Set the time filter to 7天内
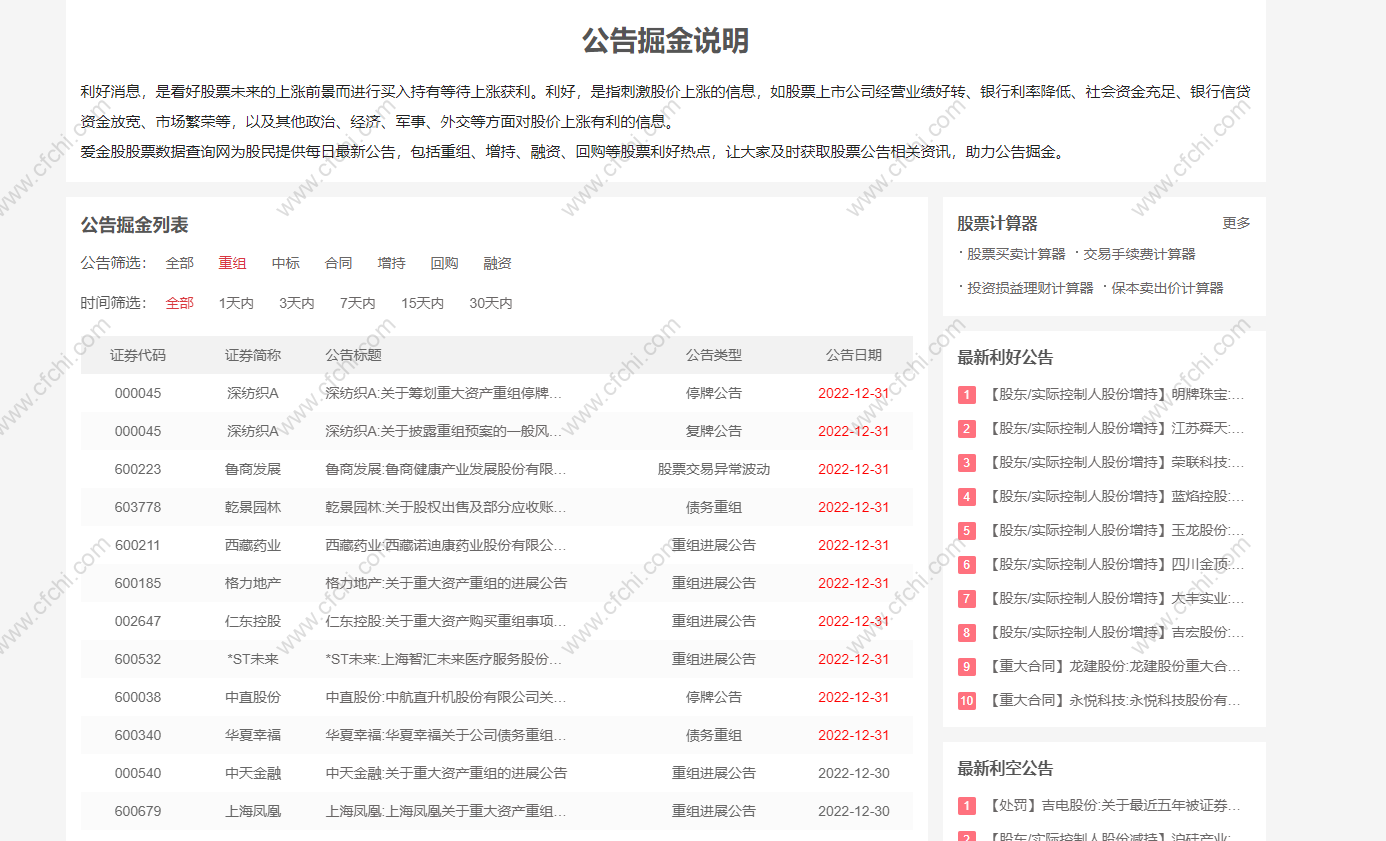The image size is (1386, 841). (358, 303)
